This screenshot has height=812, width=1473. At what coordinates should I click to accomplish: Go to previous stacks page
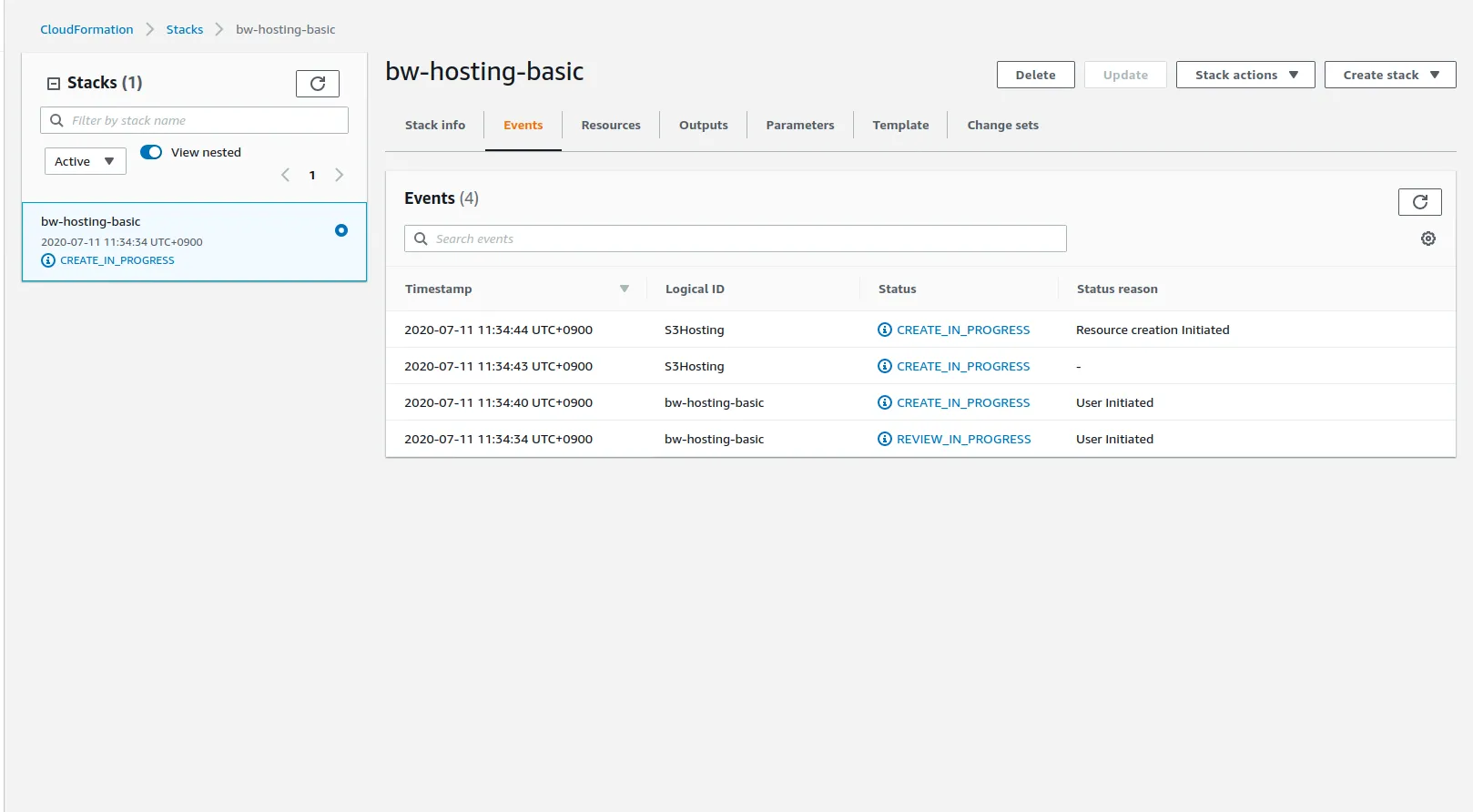[x=285, y=175]
